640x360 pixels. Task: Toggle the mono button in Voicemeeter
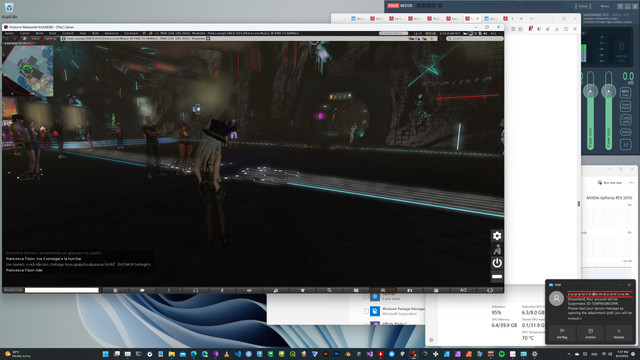click(625, 132)
